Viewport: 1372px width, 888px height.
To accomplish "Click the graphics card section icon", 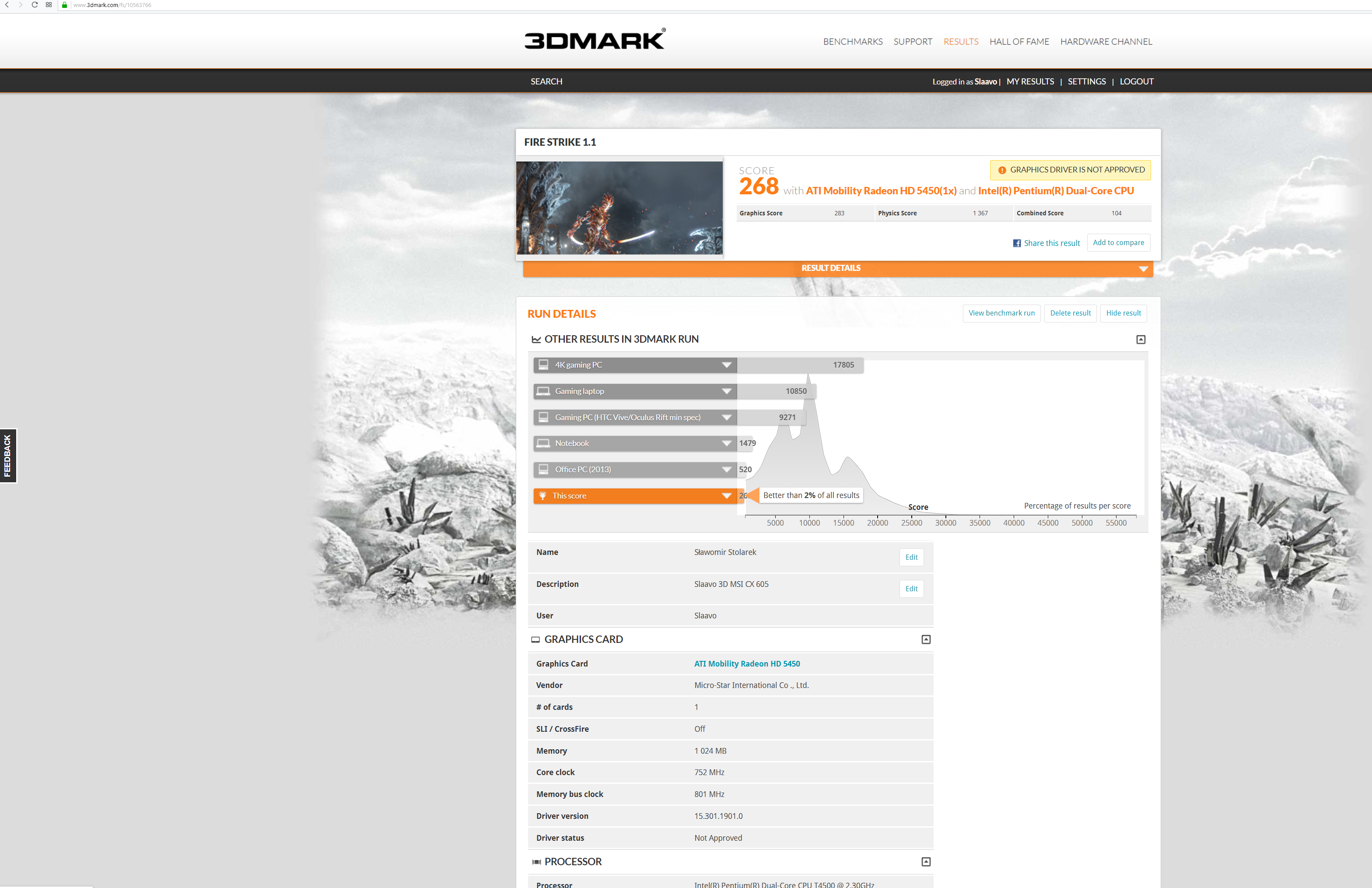I will [535, 639].
